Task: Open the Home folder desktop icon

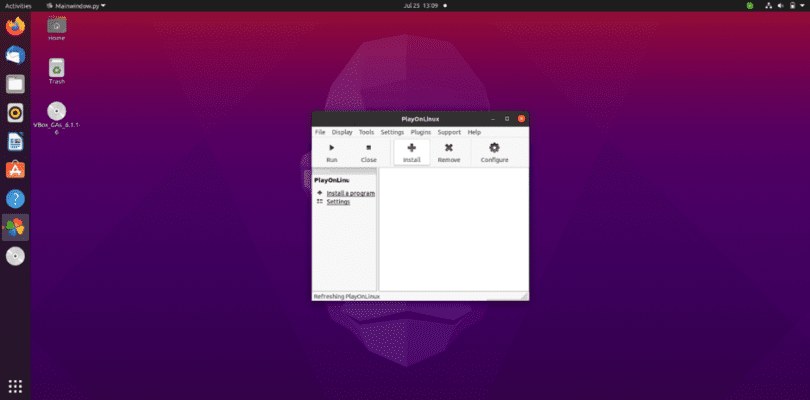Action: (57, 28)
